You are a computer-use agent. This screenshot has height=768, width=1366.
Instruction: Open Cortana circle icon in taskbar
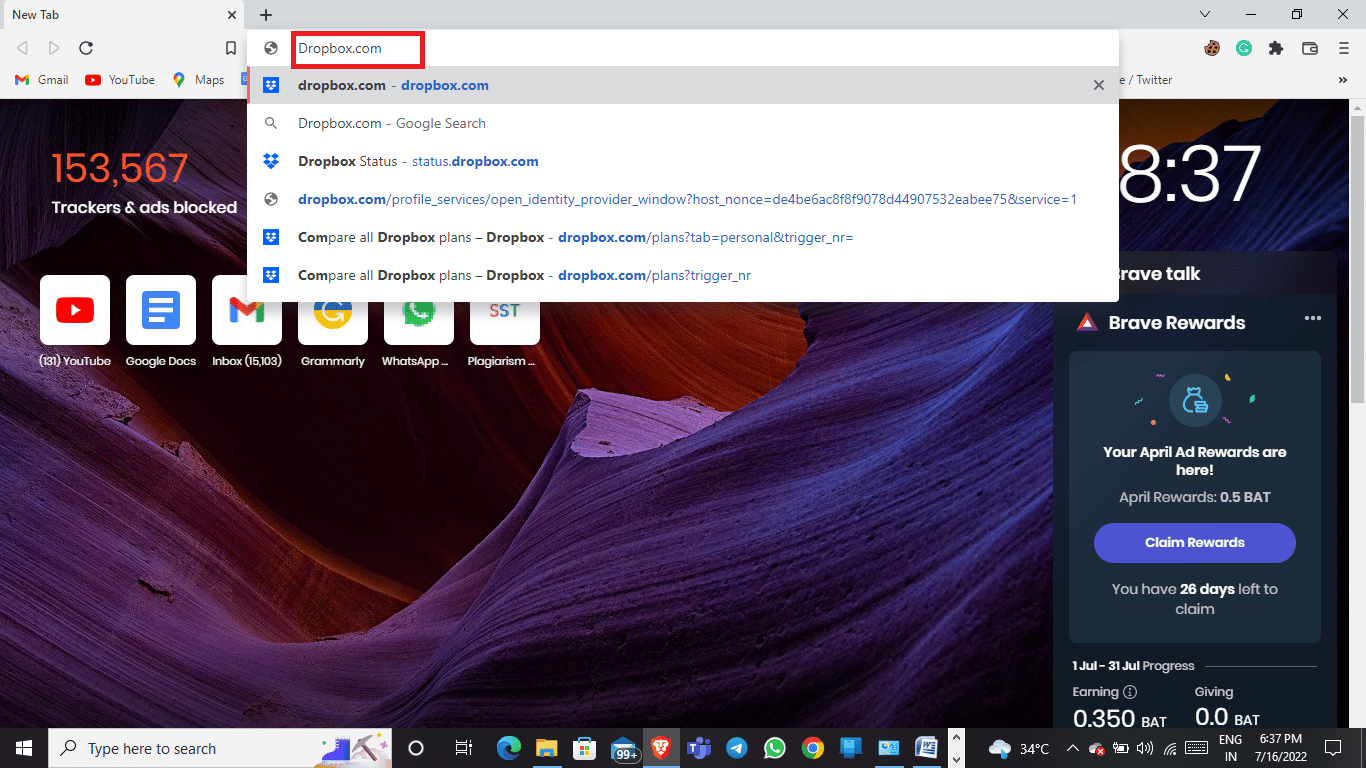click(417, 748)
